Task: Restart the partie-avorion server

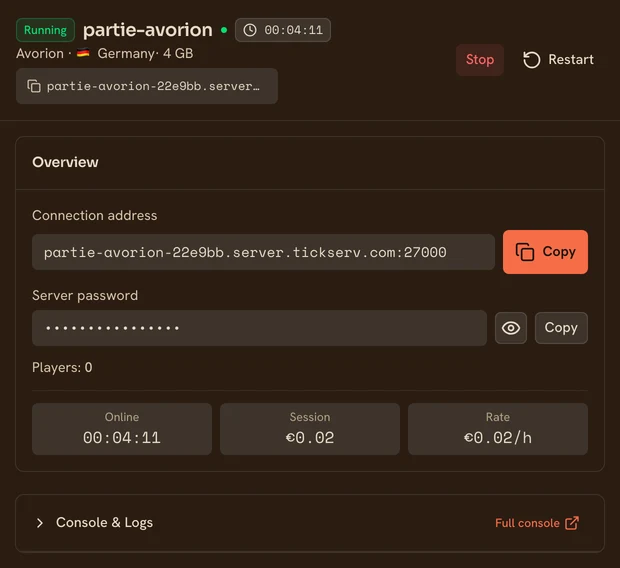Action: click(558, 60)
